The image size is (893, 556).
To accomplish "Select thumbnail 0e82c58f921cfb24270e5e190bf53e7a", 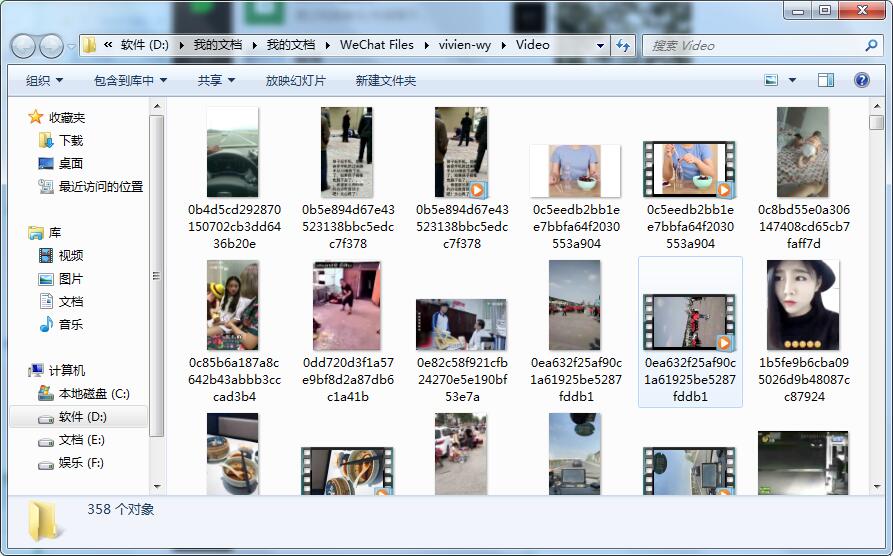I will click(461, 324).
